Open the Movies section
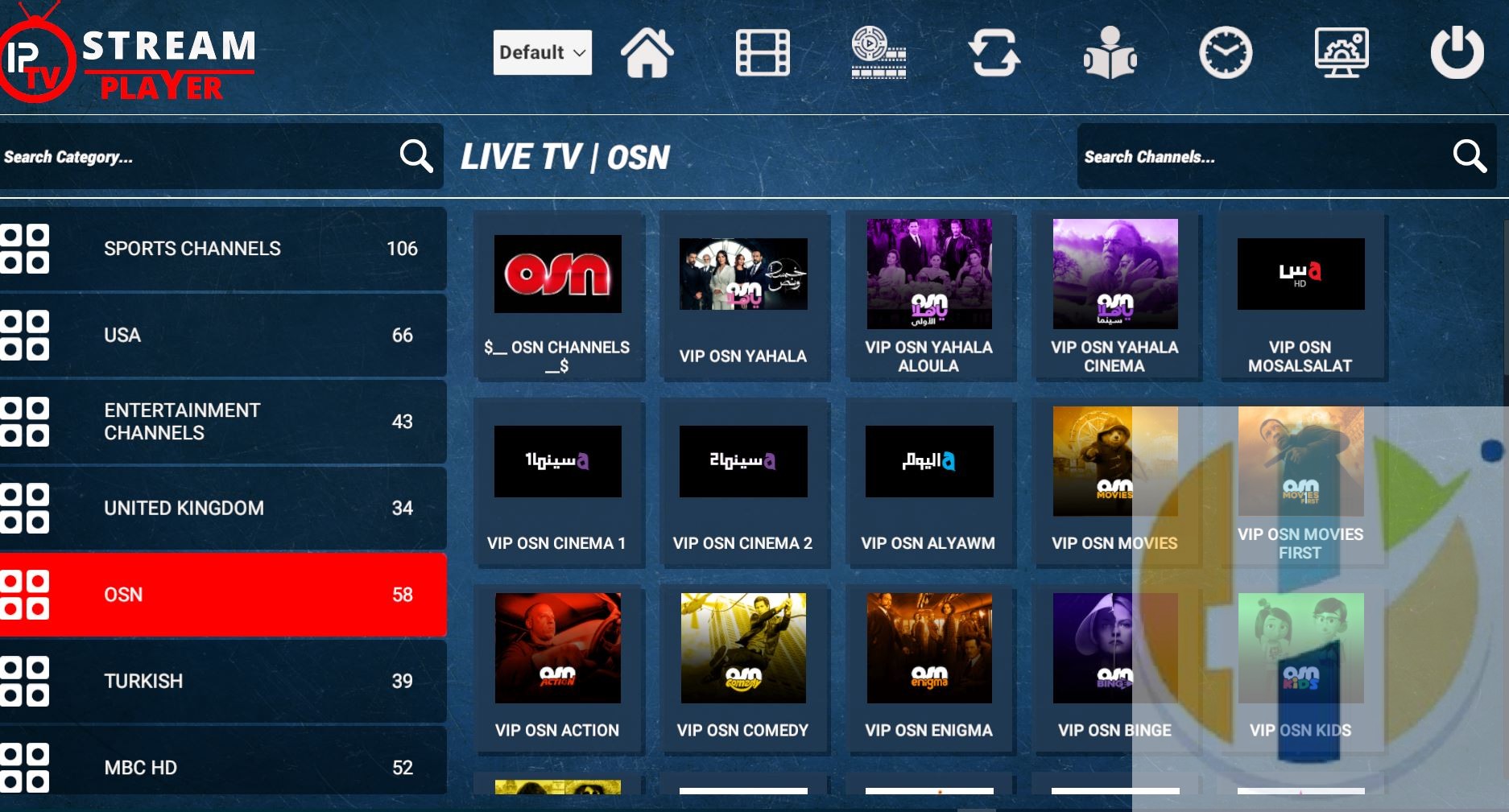 click(762, 54)
